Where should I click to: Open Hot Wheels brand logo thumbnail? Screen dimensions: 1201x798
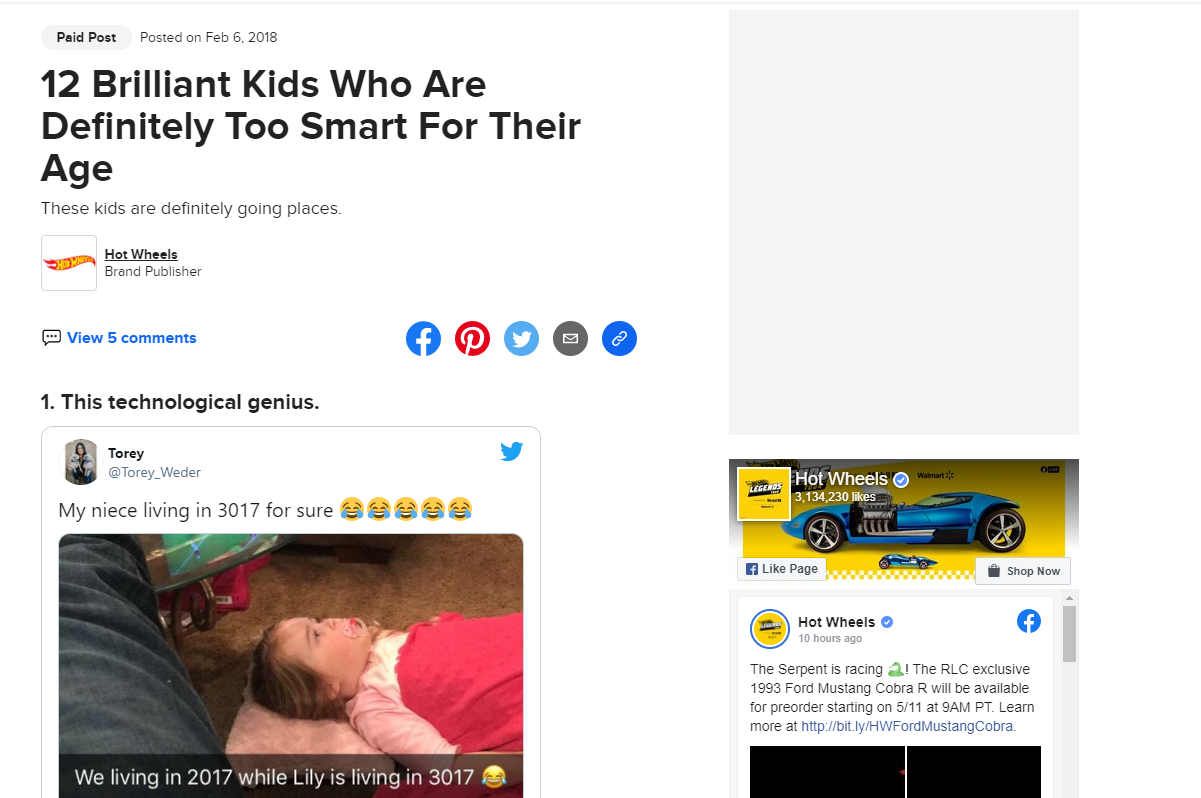[x=69, y=263]
